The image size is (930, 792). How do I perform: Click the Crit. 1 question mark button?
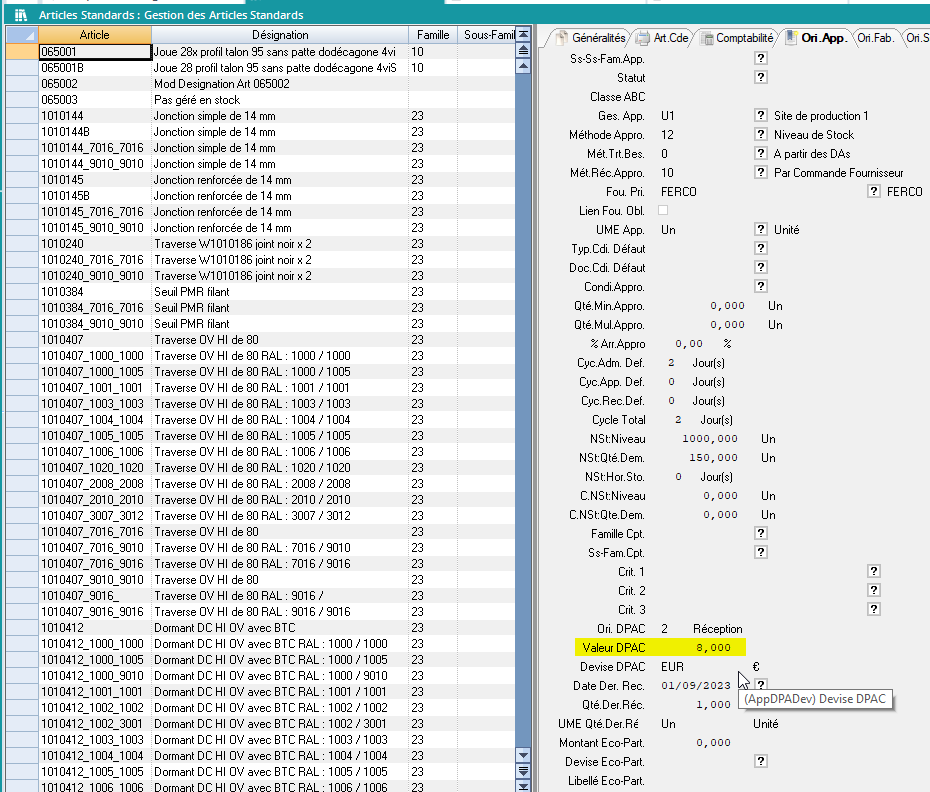[x=874, y=572]
